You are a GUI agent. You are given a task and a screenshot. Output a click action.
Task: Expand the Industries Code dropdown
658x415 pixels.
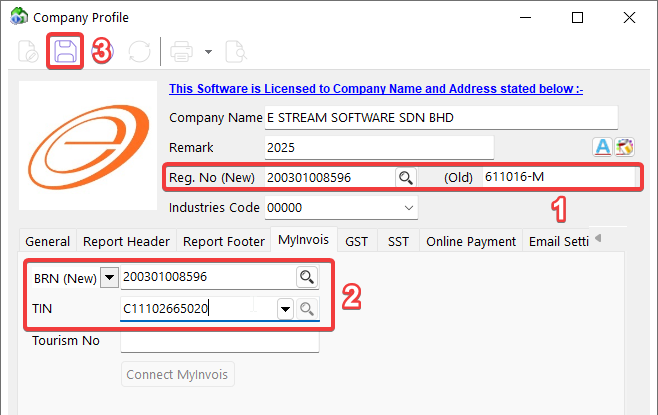[x=408, y=208]
